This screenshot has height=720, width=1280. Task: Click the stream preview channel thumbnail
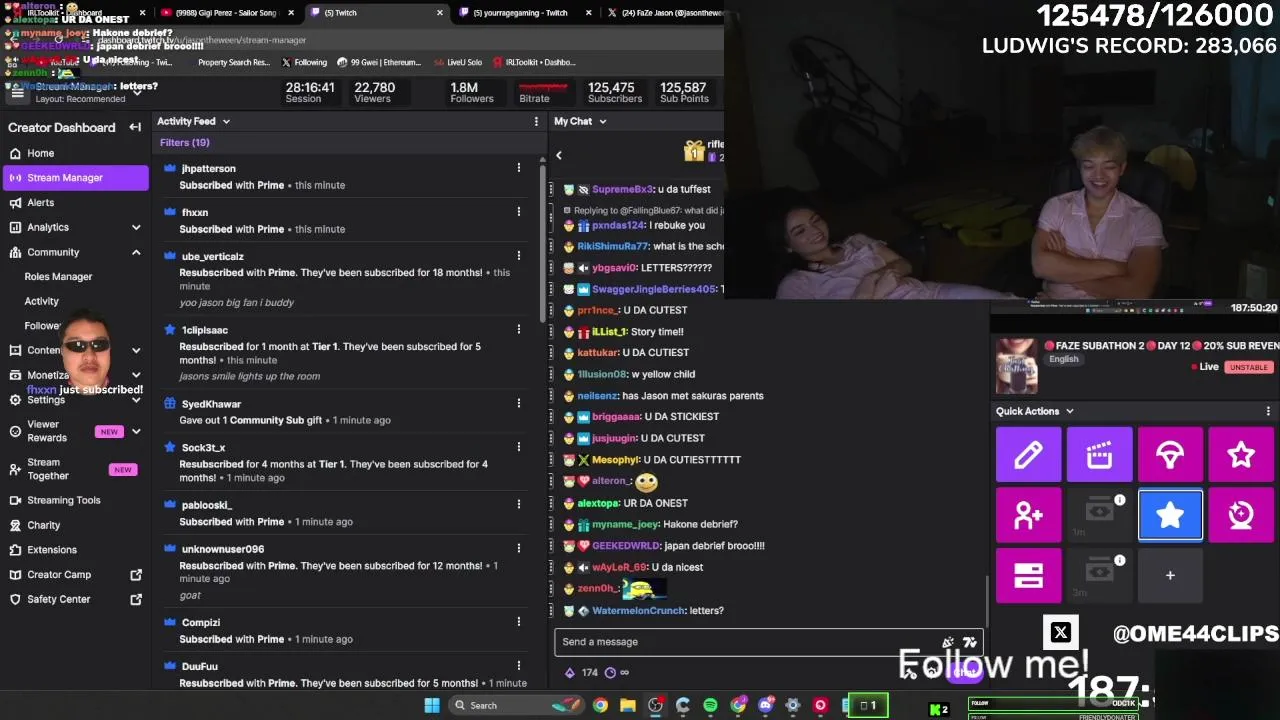1016,366
